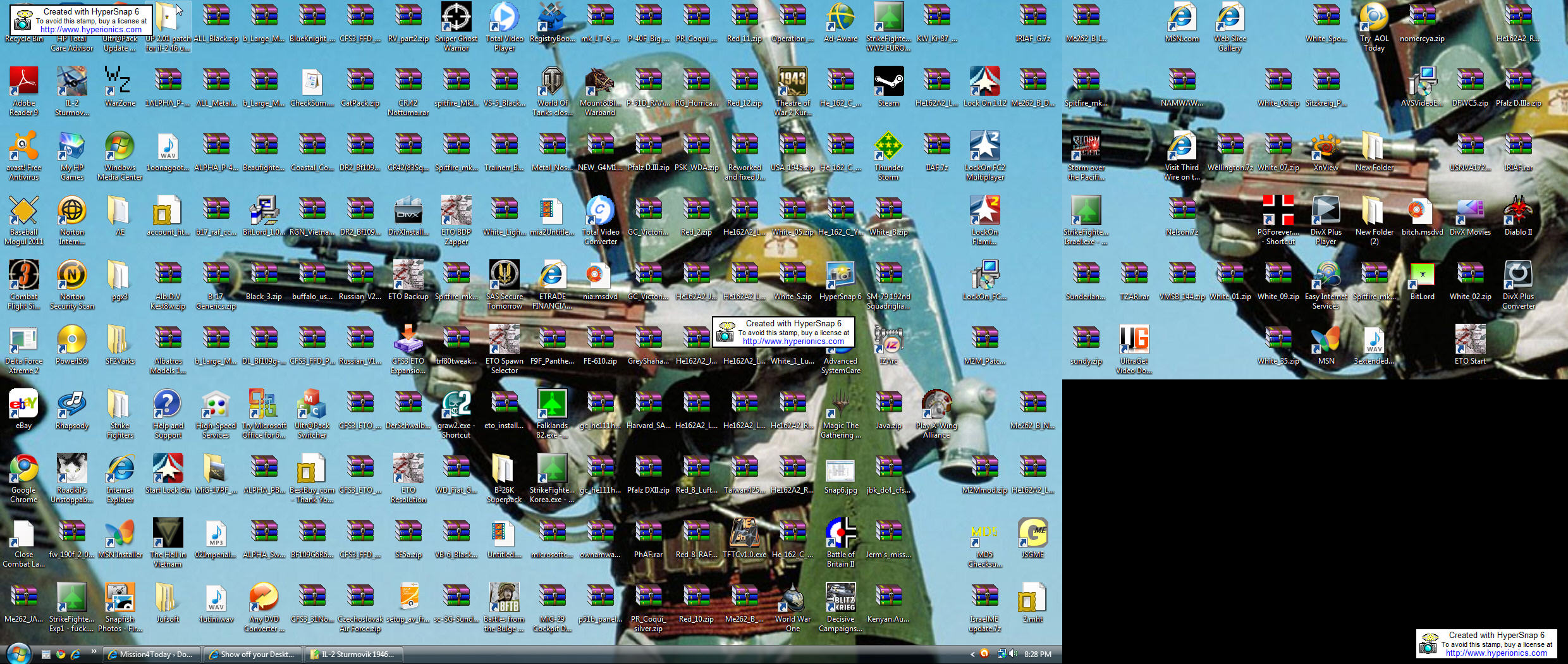Click the XnView desktop shortcut
1568x664 pixels.
click(1326, 152)
